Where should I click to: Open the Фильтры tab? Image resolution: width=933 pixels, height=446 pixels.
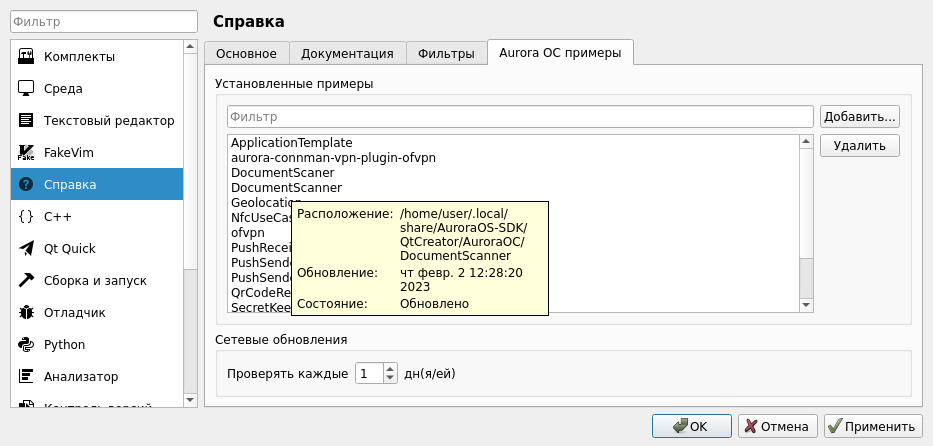(x=446, y=54)
